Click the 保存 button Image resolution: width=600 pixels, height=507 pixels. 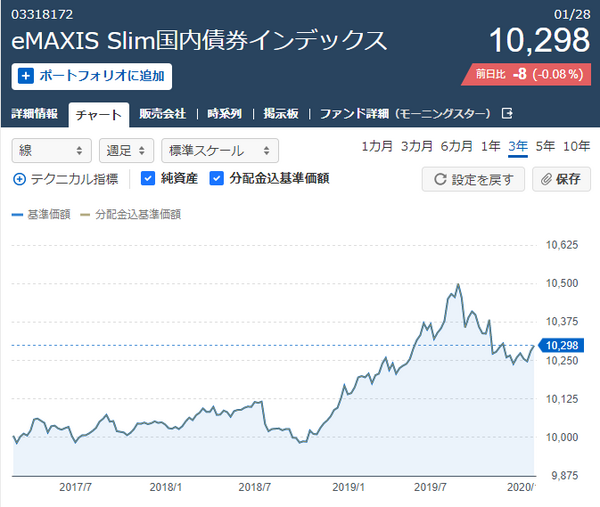tap(561, 179)
